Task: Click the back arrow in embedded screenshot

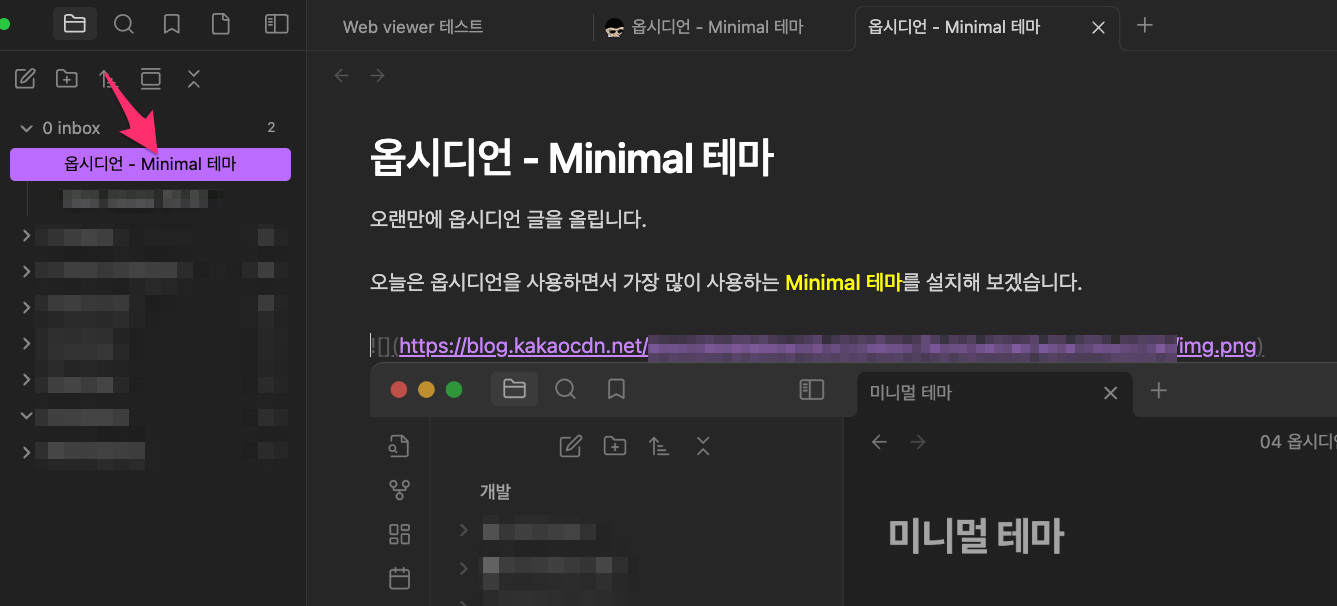Action: click(x=879, y=442)
